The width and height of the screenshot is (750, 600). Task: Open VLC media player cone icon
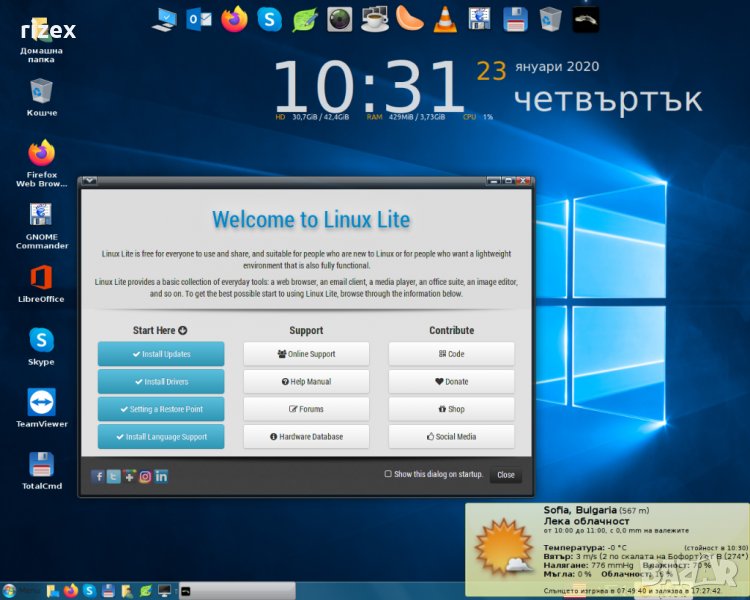tap(445, 18)
